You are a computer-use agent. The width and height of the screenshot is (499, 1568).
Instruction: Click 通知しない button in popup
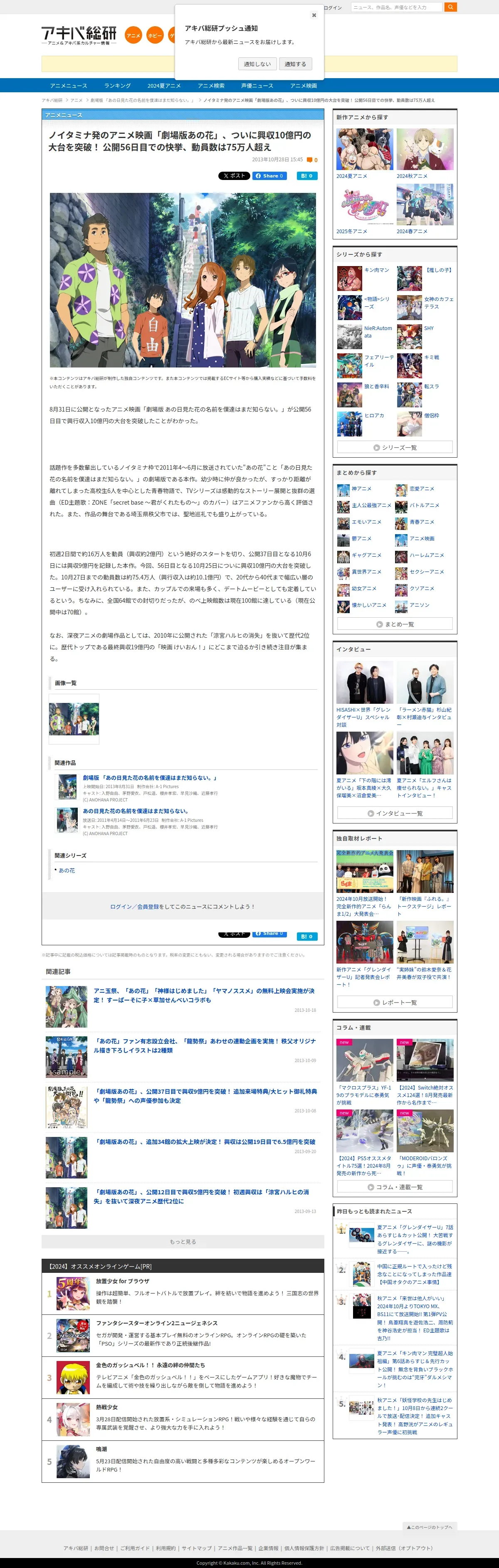click(257, 64)
